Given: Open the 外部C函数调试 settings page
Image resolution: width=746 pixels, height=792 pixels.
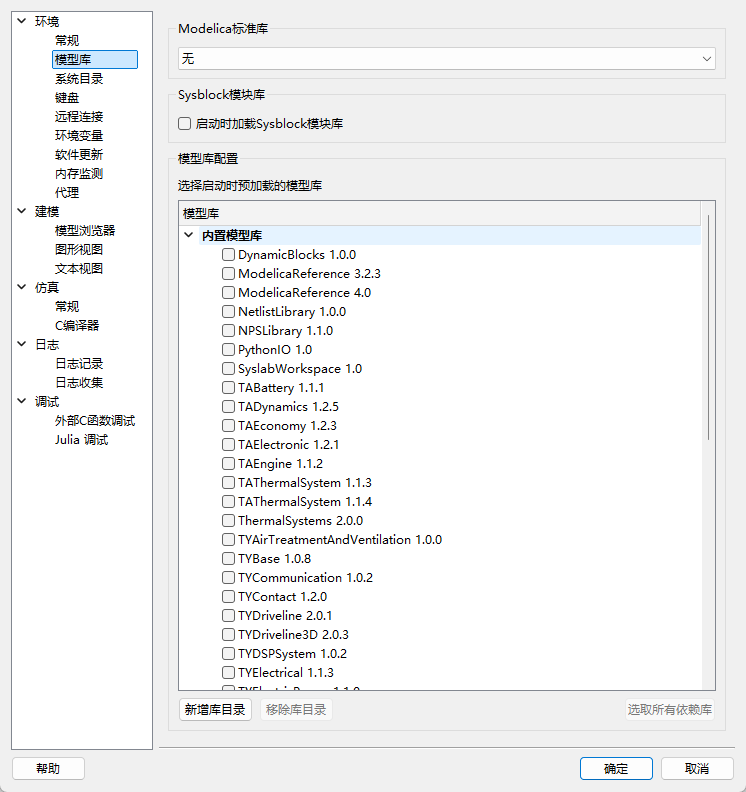Looking at the screenshot, I should [x=95, y=421].
